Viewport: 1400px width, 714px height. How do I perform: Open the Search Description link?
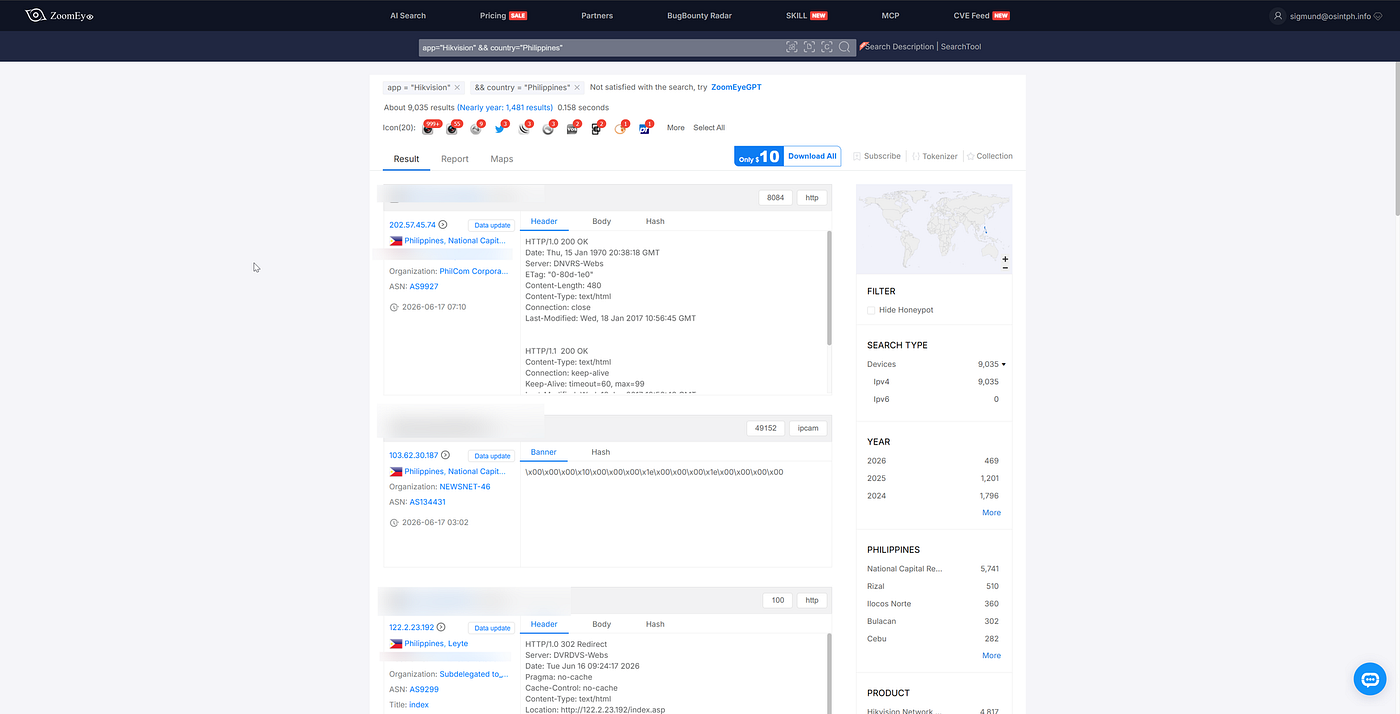click(x=900, y=47)
